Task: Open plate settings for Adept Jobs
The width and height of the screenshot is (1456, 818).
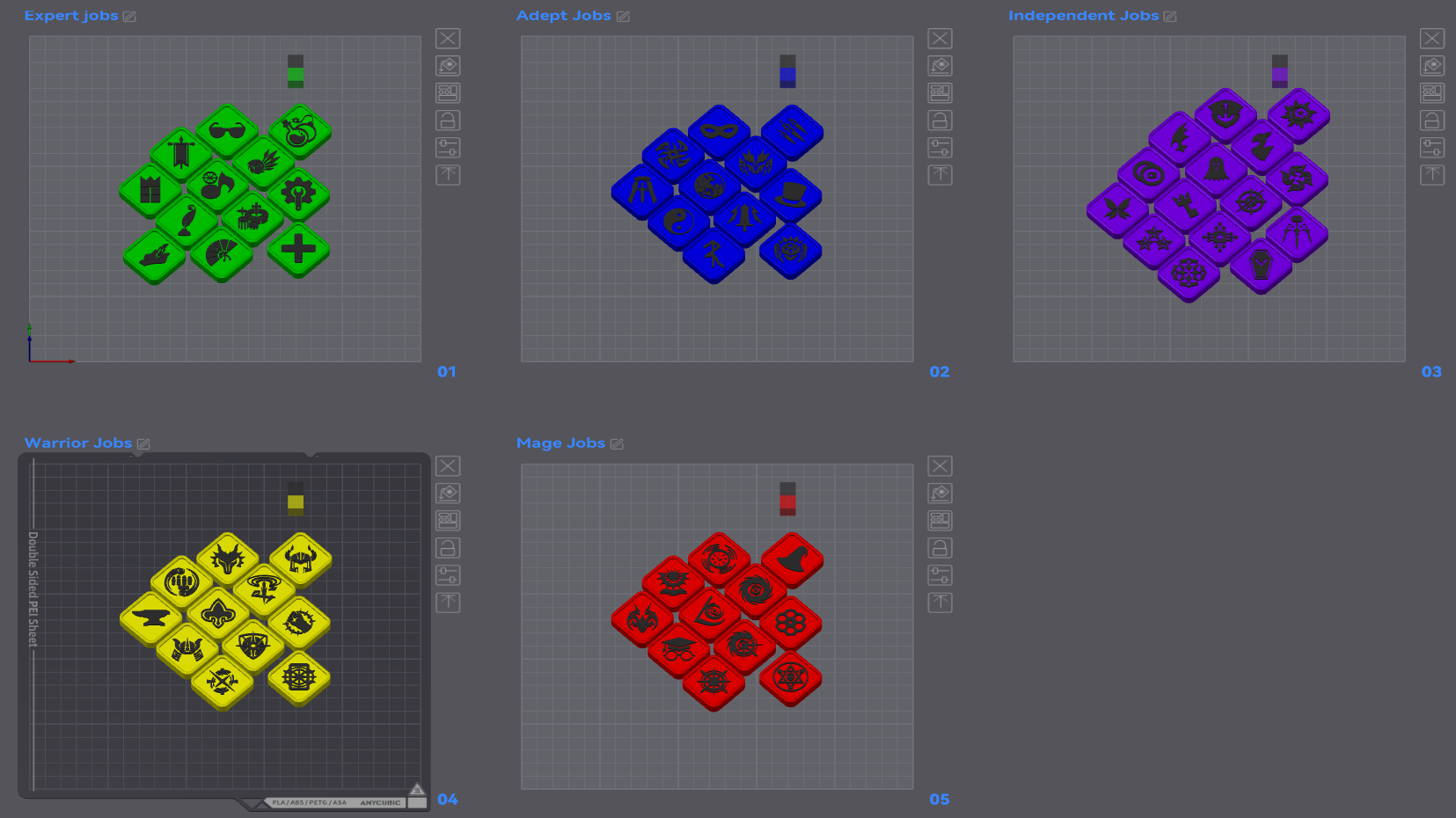Action: point(940,147)
